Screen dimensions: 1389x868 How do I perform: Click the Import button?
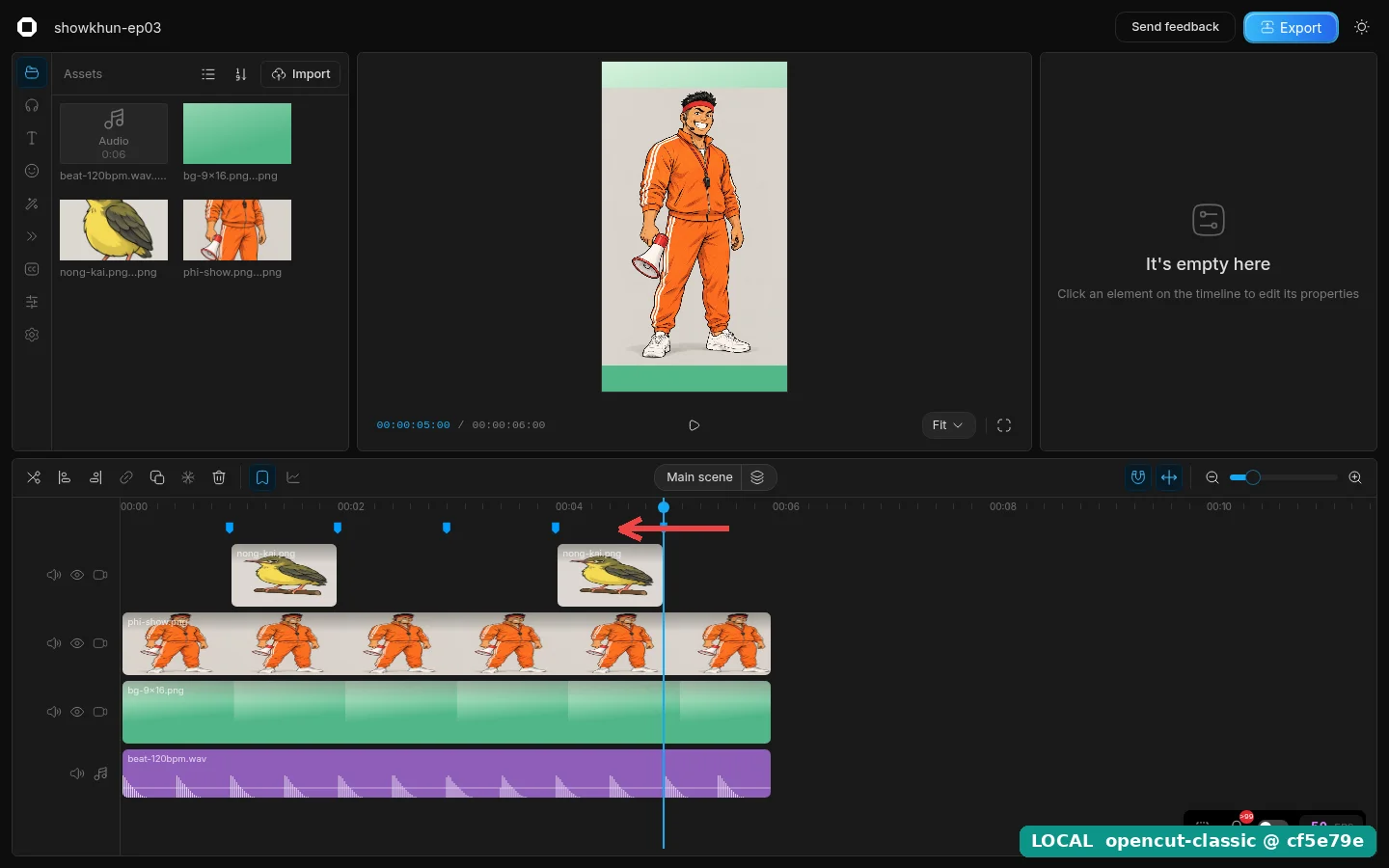(x=301, y=74)
